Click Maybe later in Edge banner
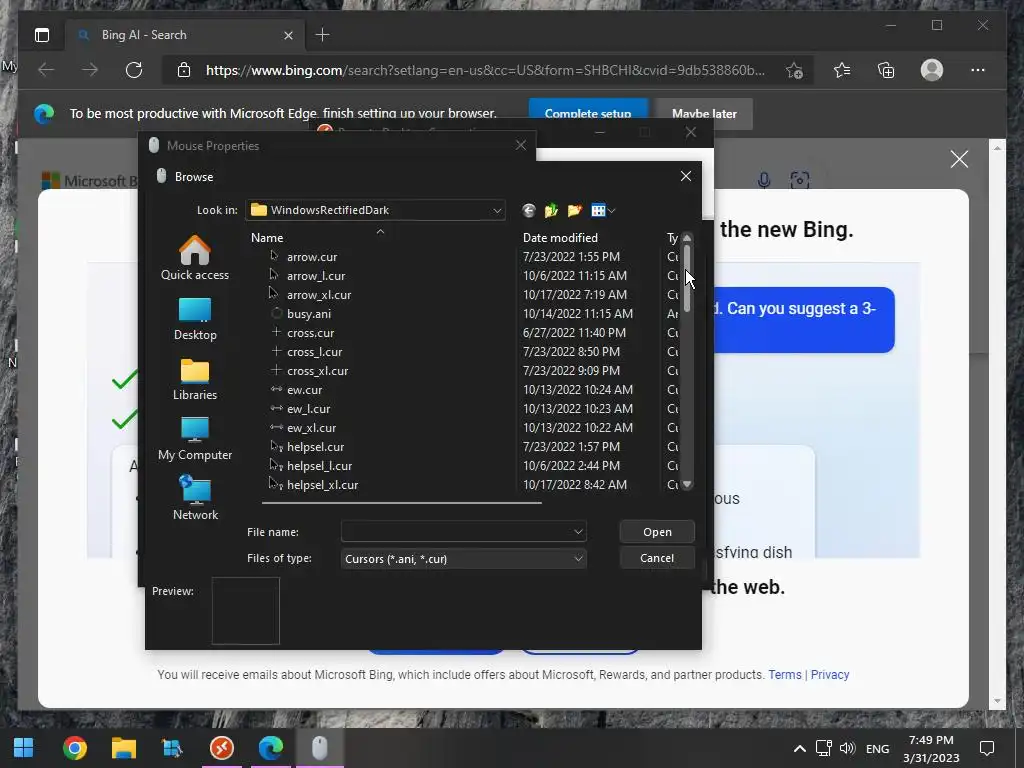1024x768 pixels. [704, 114]
